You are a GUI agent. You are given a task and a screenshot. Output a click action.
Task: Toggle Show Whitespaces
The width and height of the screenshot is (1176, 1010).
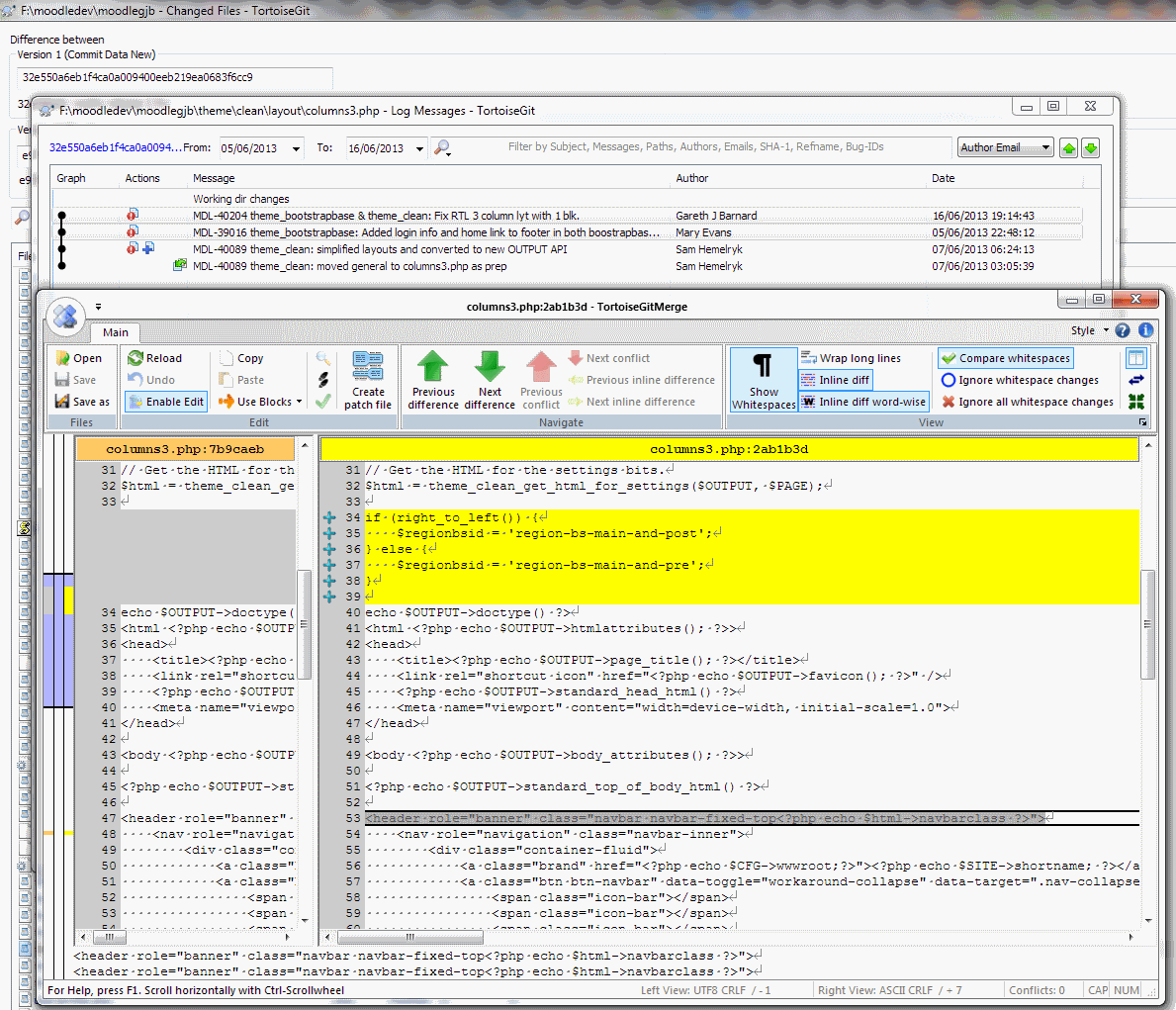pos(764,381)
